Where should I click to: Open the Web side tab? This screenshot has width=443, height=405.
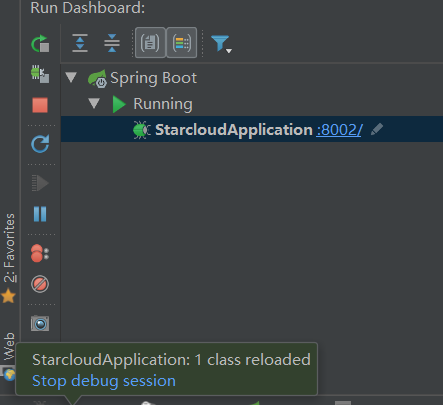tap(9, 346)
